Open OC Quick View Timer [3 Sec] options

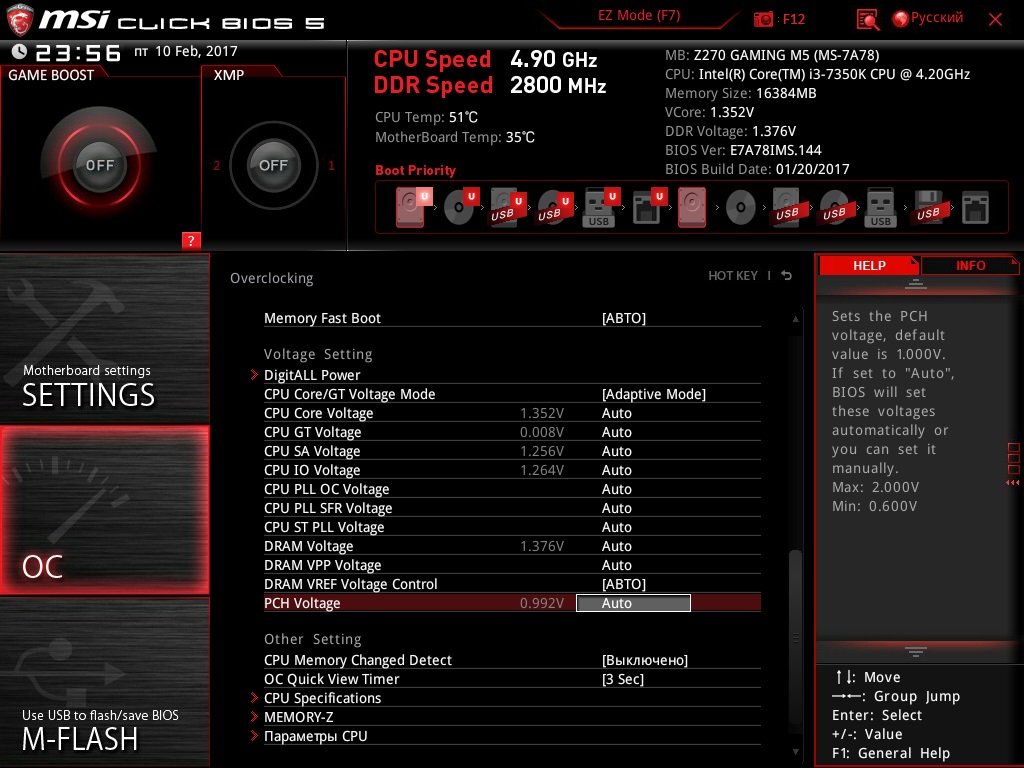click(622, 679)
